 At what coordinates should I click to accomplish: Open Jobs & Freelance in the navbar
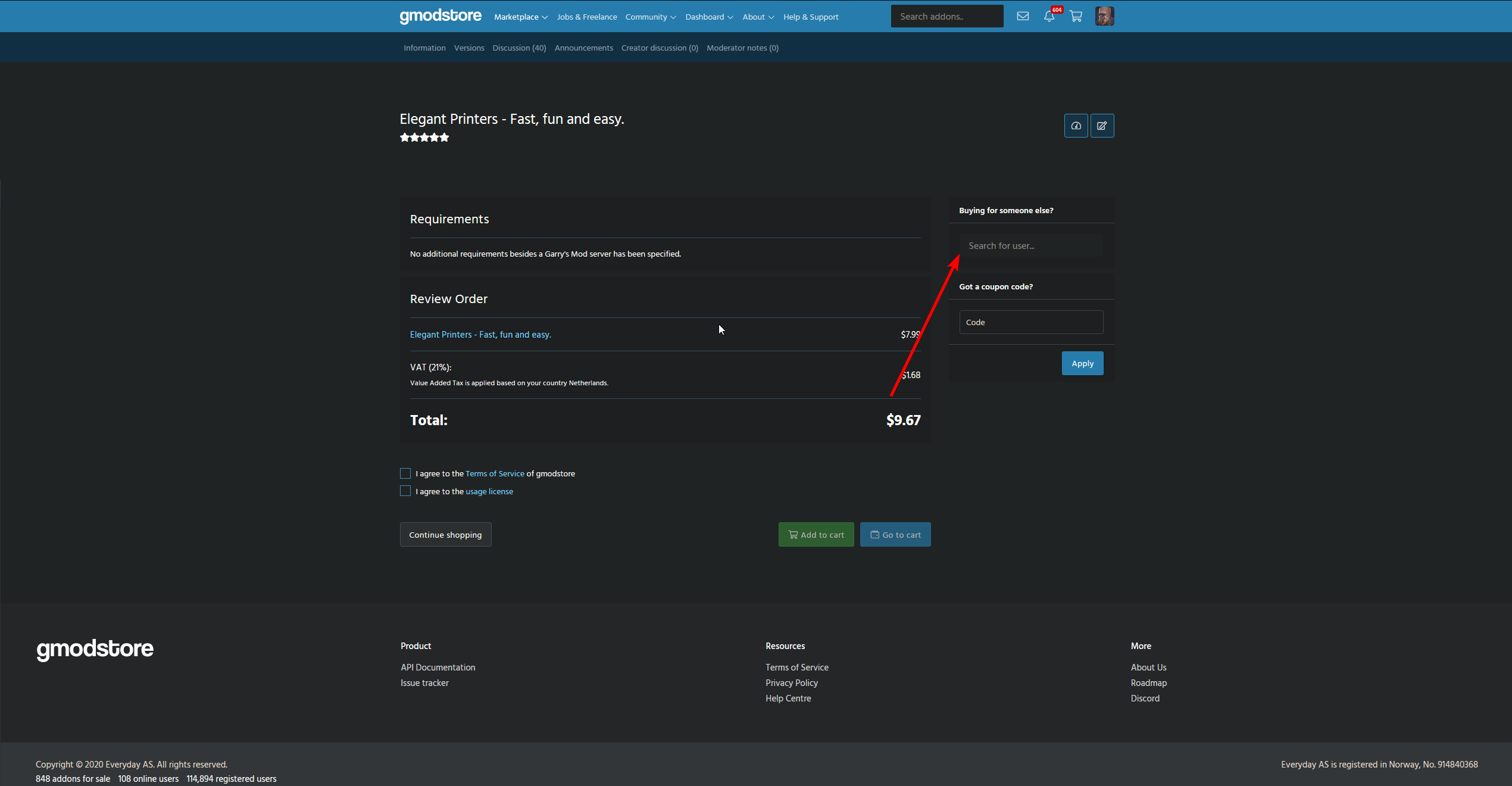tap(587, 17)
